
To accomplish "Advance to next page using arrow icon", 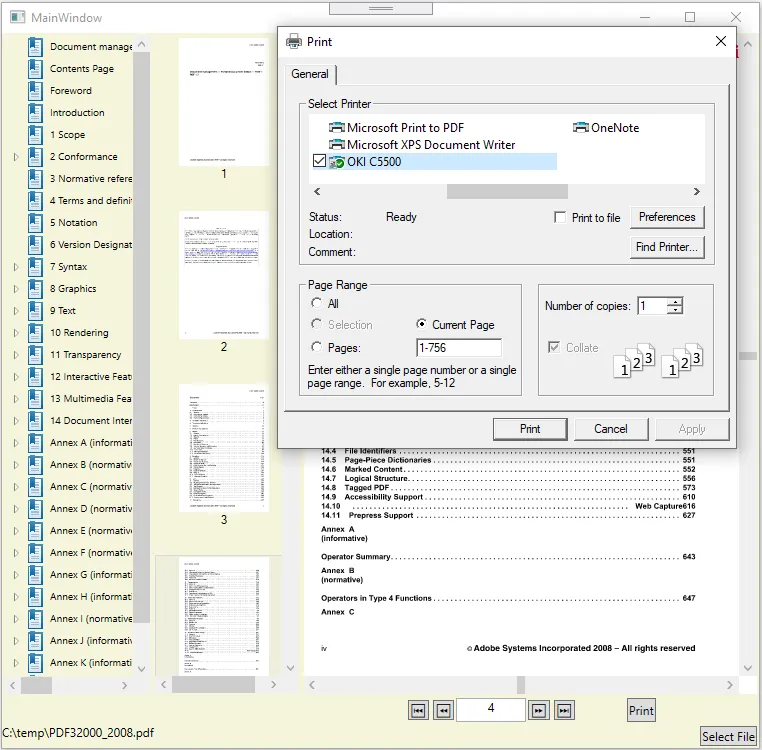I will click(539, 710).
